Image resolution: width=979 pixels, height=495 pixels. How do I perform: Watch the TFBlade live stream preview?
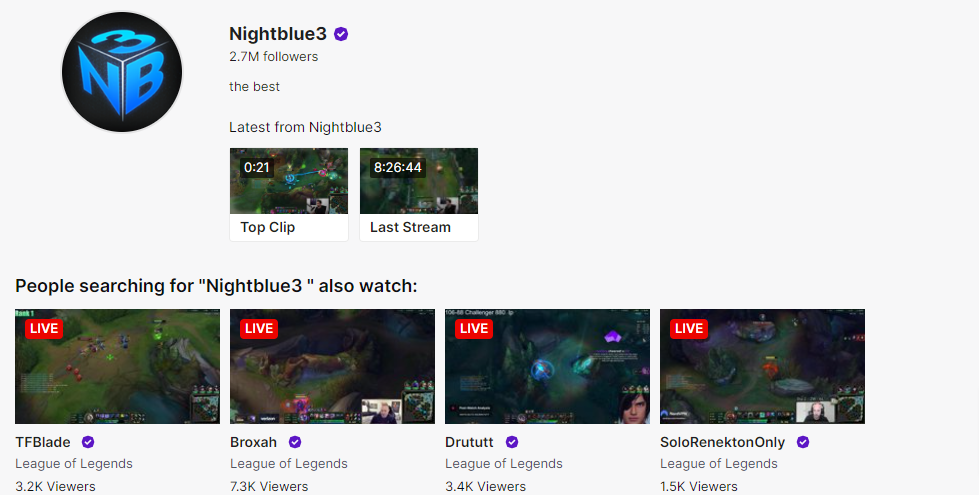pos(117,366)
